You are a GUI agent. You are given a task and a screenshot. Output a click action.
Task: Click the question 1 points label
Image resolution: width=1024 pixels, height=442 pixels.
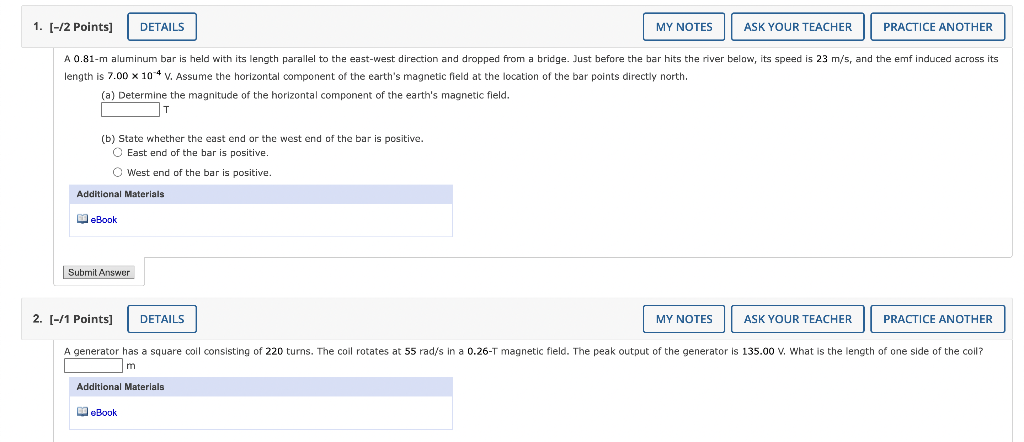(72, 27)
